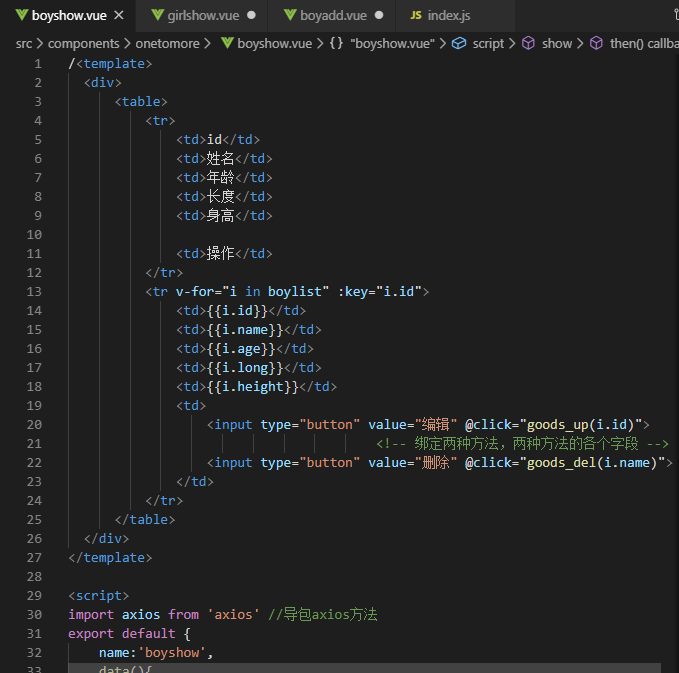679x673 pixels.
Task: Click "boylist" in the v-for line
Action: (298, 291)
